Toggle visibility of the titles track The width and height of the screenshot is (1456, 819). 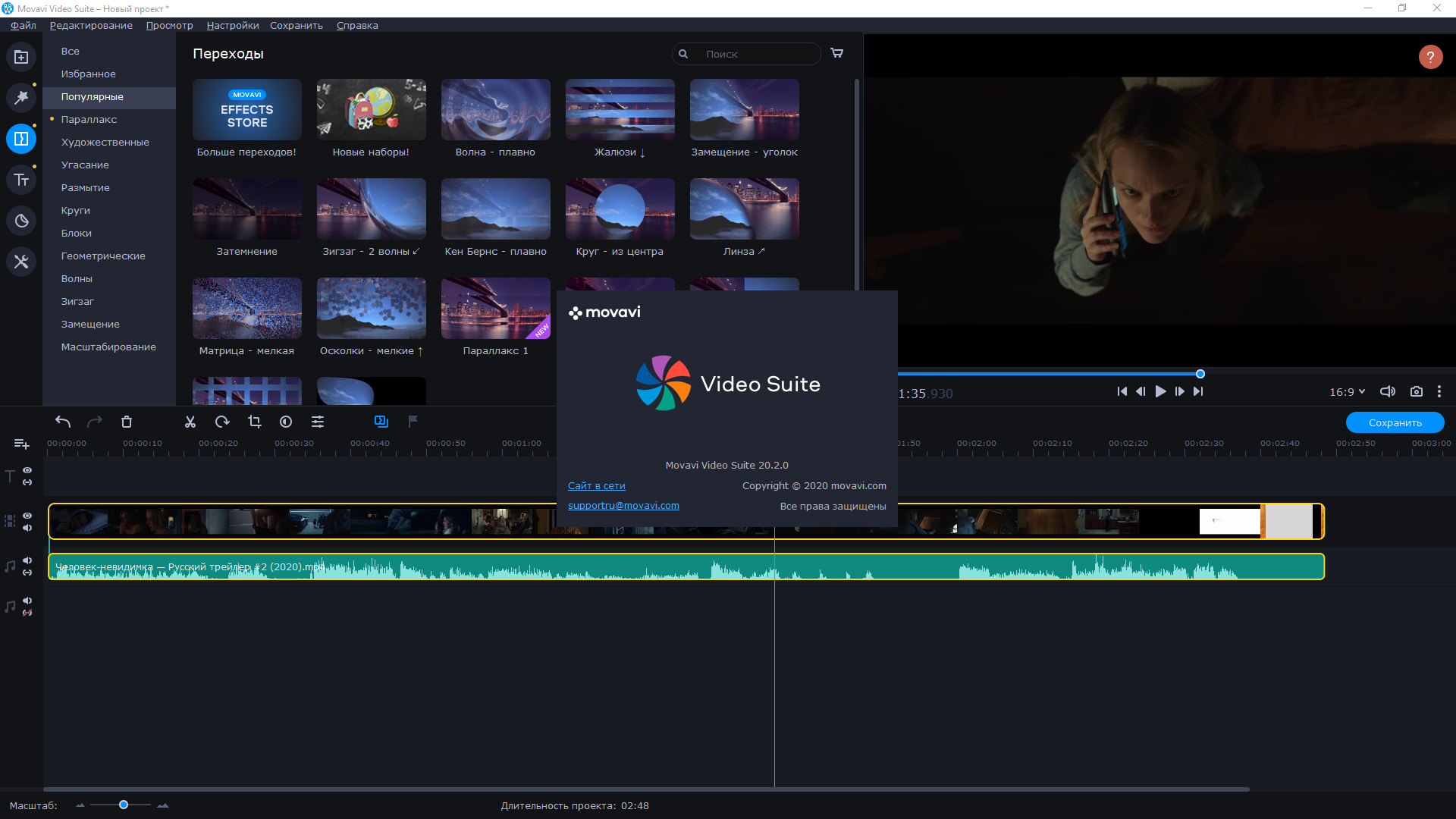(x=27, y=471)
